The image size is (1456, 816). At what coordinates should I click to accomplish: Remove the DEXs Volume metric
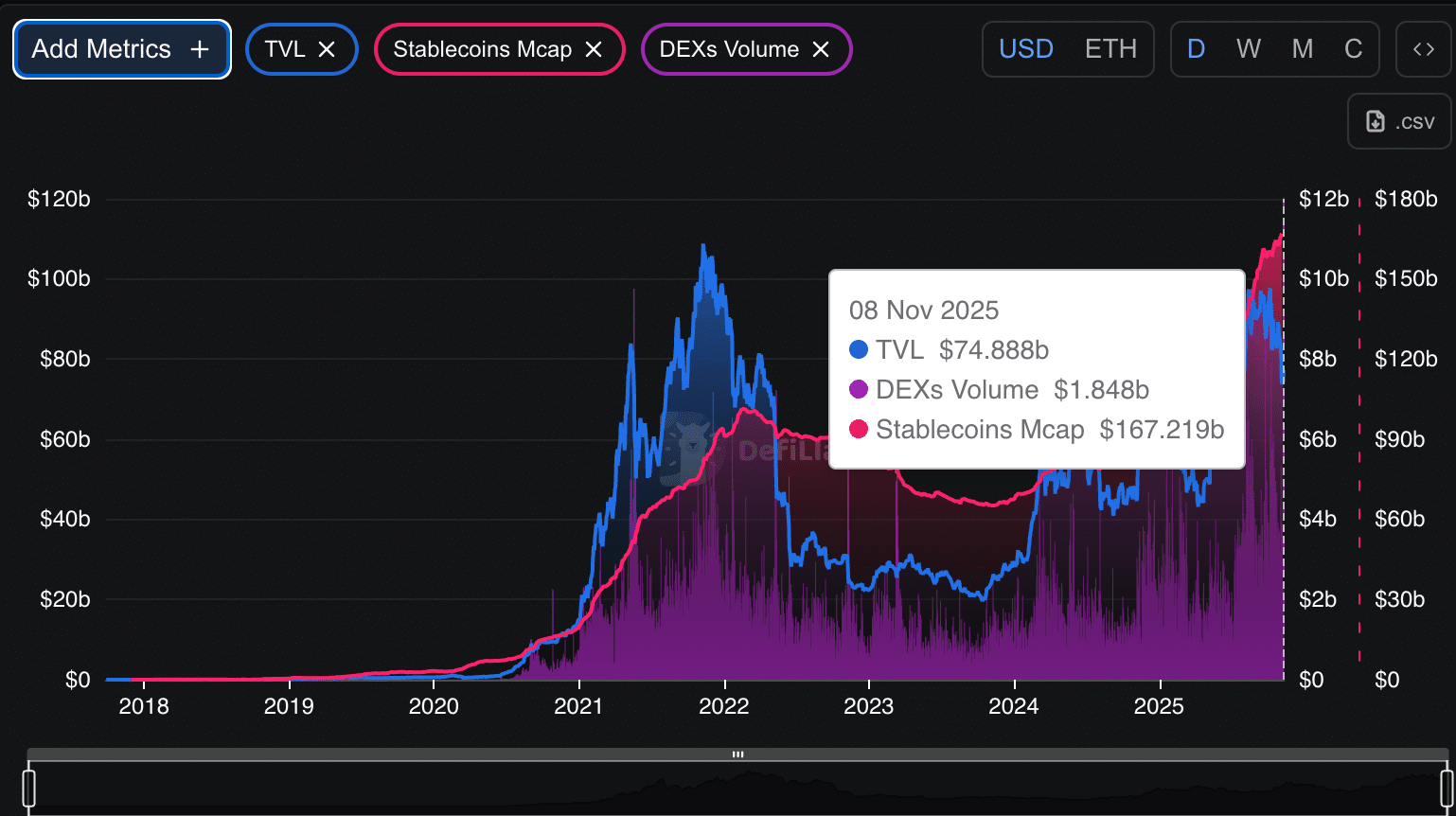pos(821,49)
